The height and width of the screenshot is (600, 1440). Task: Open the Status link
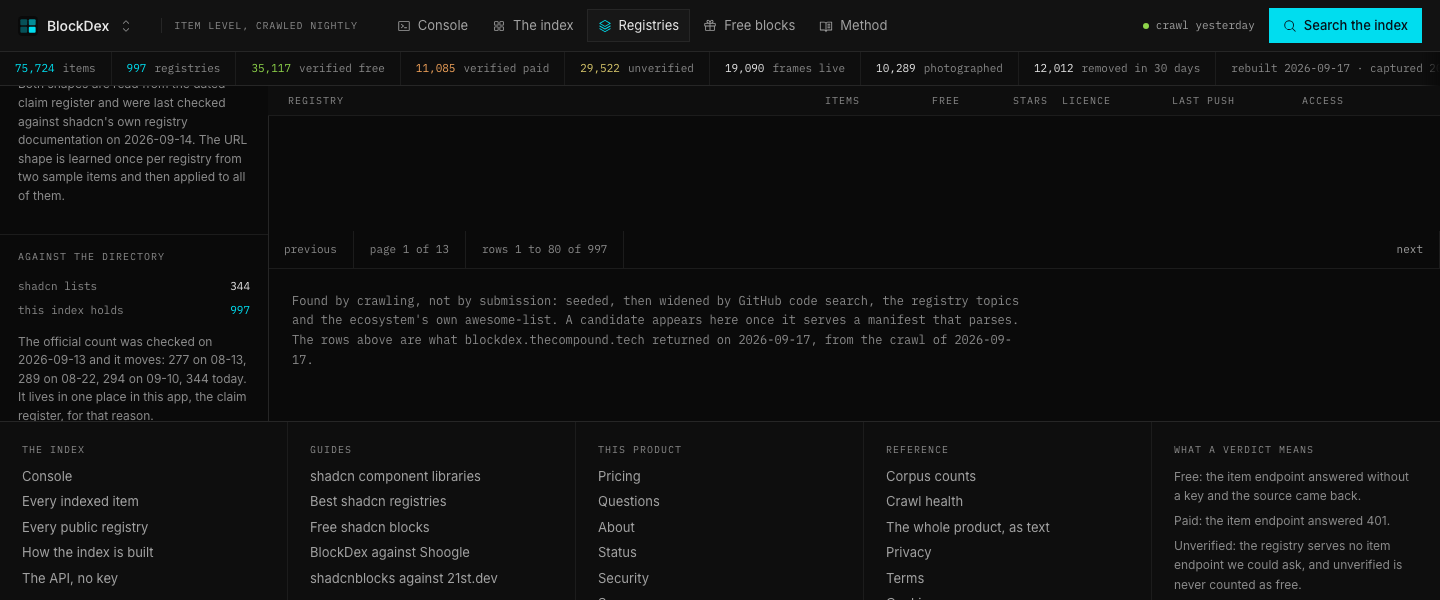click(617, 553)
